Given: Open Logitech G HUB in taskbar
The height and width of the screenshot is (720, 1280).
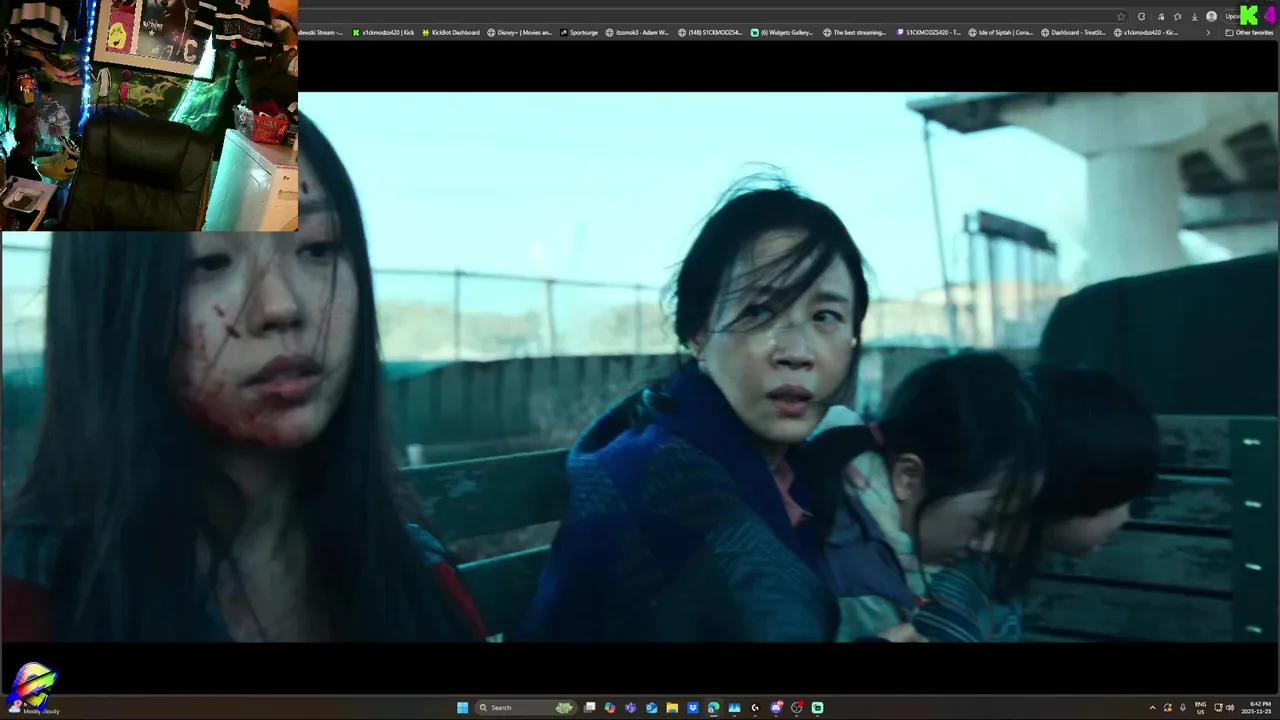Looking at the screenshot, I should [755, 708].
